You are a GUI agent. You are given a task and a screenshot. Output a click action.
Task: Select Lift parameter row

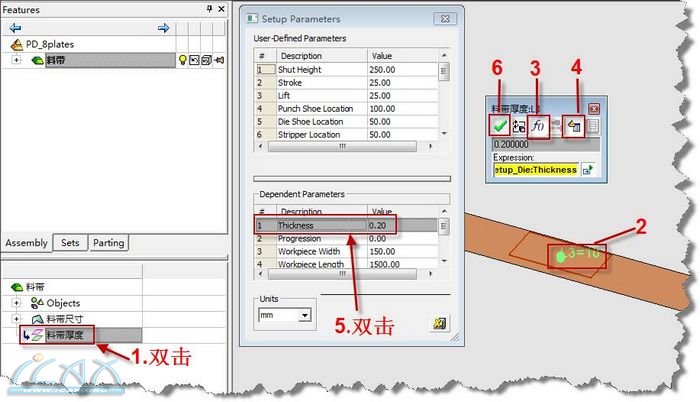coord(346,96)
